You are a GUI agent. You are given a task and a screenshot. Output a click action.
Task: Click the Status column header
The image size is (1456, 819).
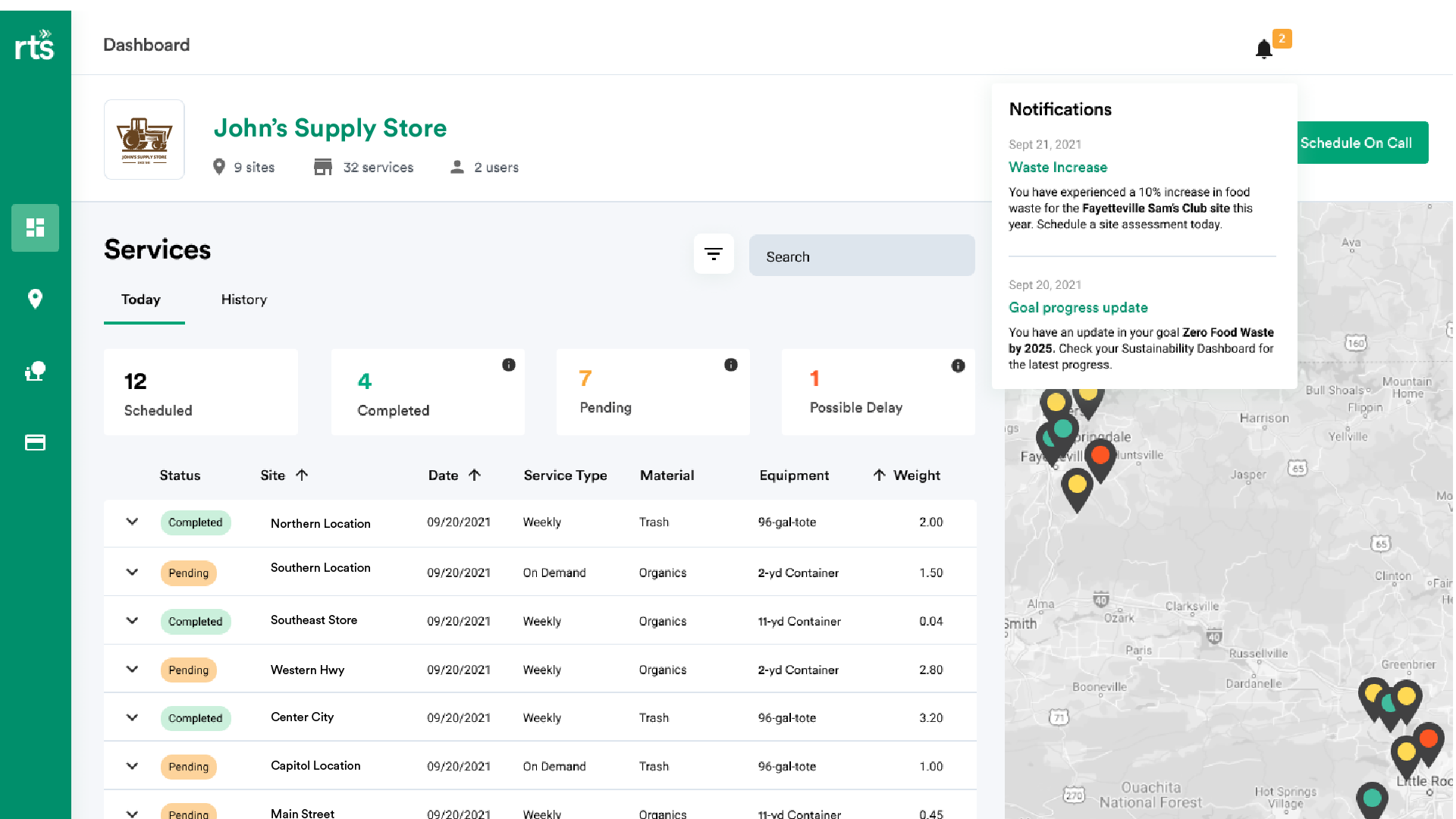(x=180, y=475)
